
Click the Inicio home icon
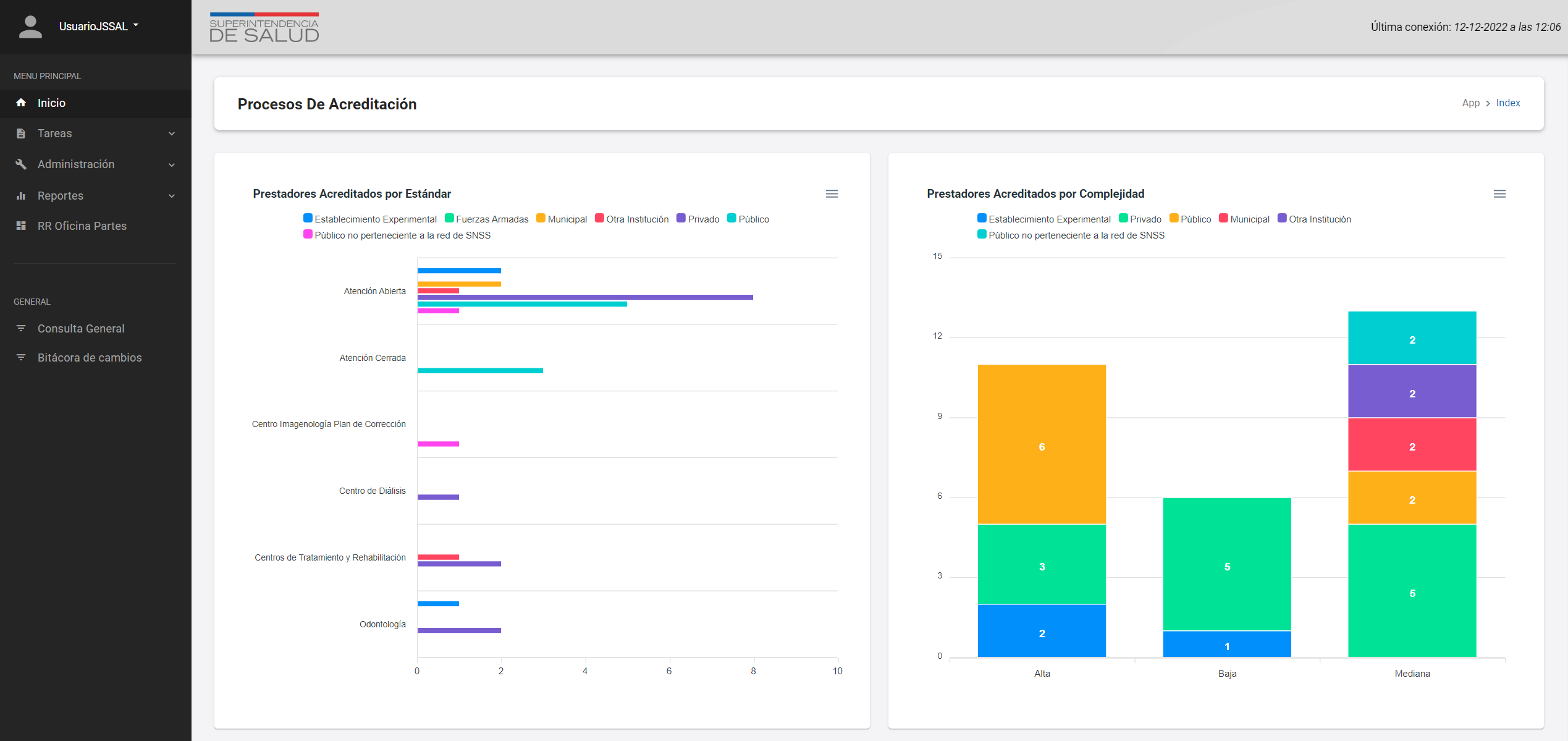[21, 103]
